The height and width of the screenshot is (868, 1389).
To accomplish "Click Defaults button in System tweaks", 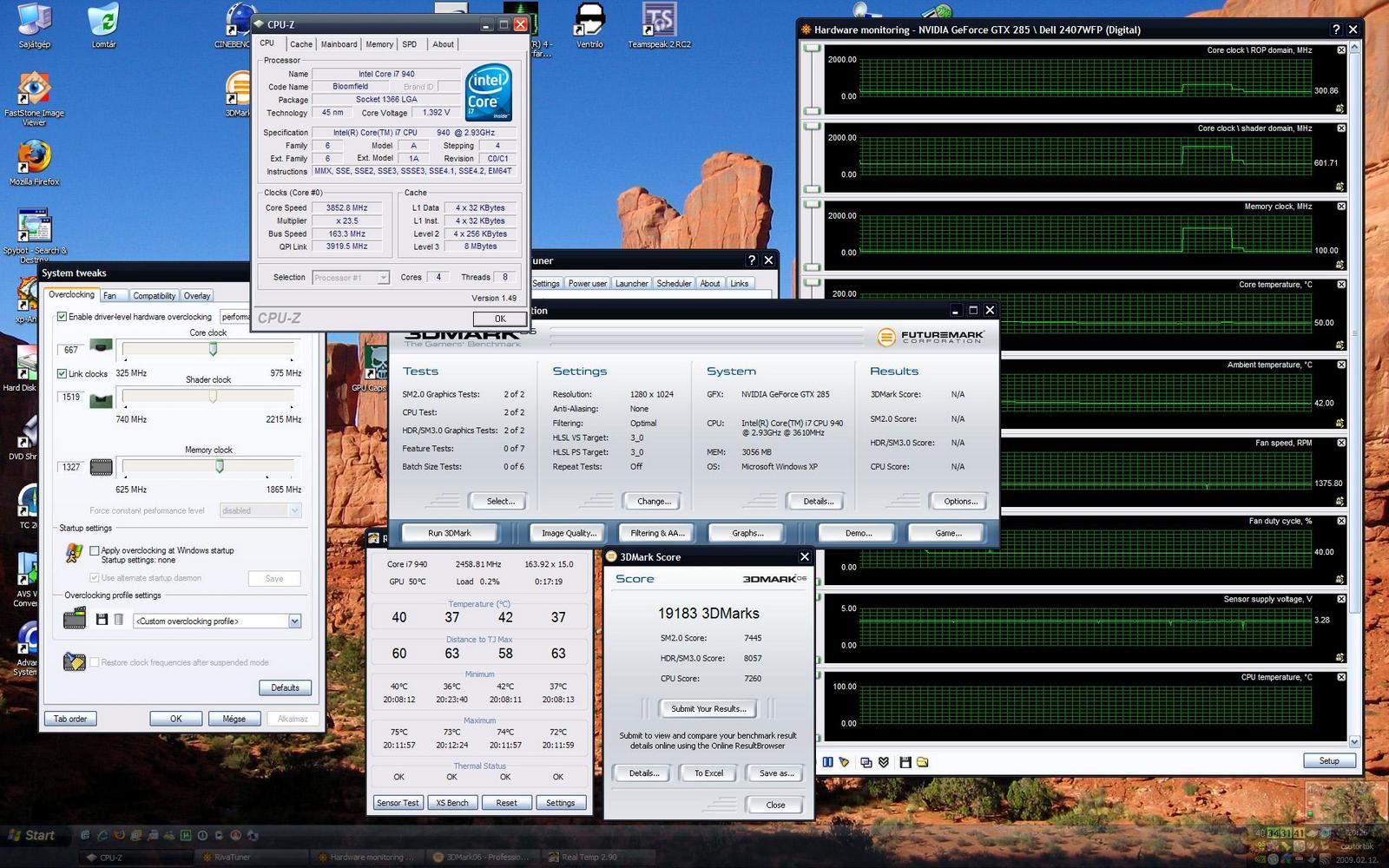I will (285, 687).
